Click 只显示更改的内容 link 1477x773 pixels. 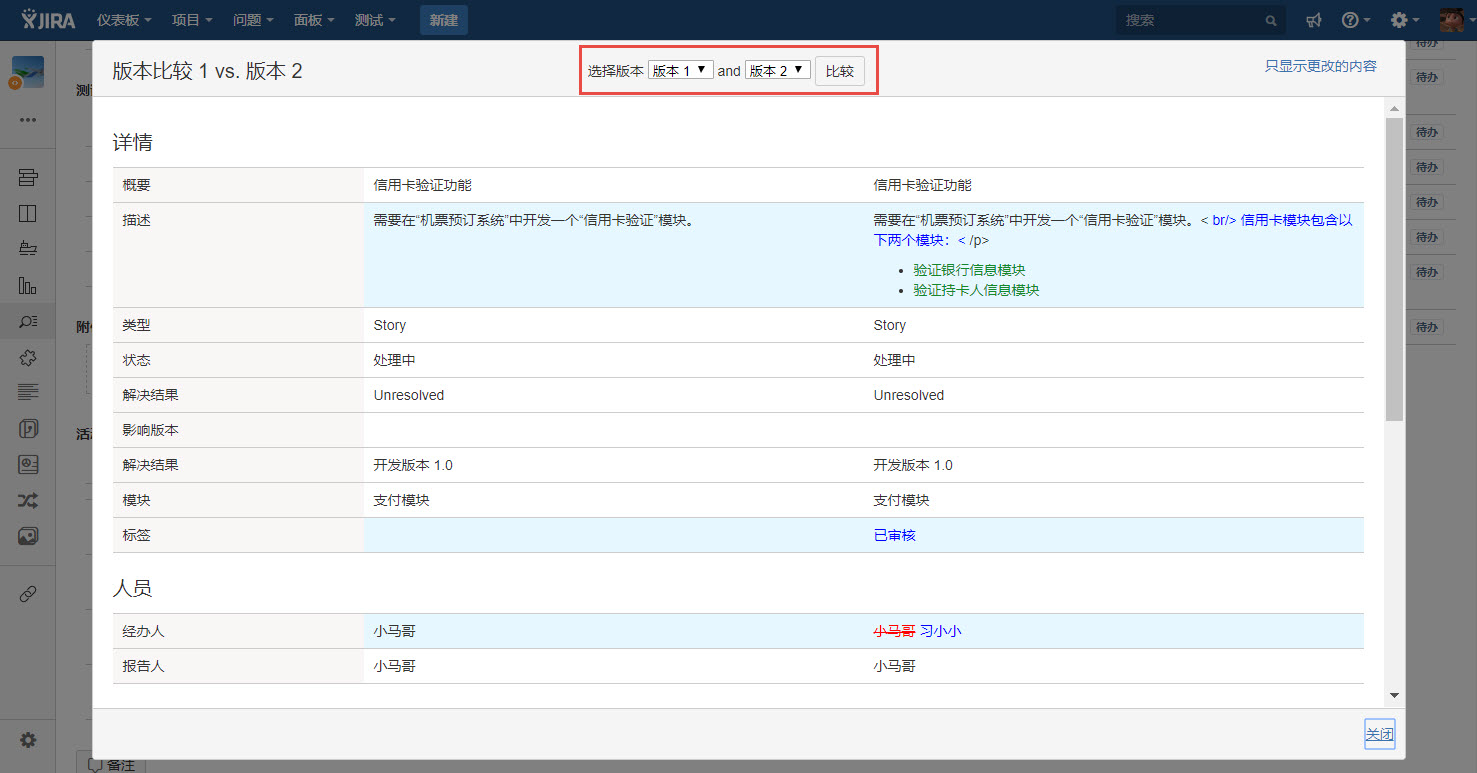pyautogui.click(x=1321, y=66)
